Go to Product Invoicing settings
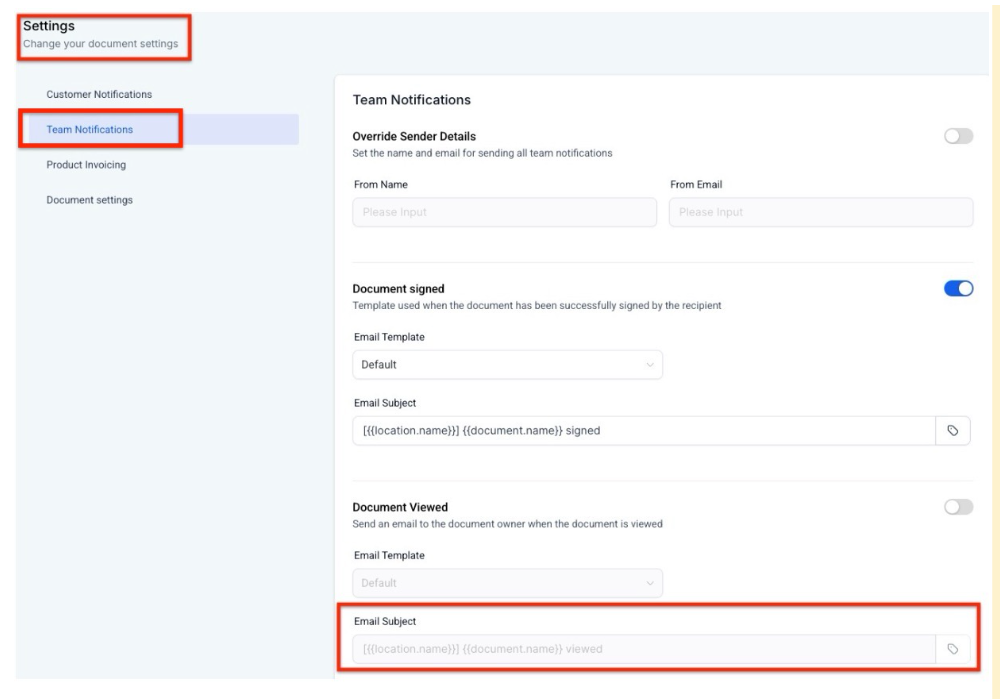The image size is (1000, 699). point(86,165)
